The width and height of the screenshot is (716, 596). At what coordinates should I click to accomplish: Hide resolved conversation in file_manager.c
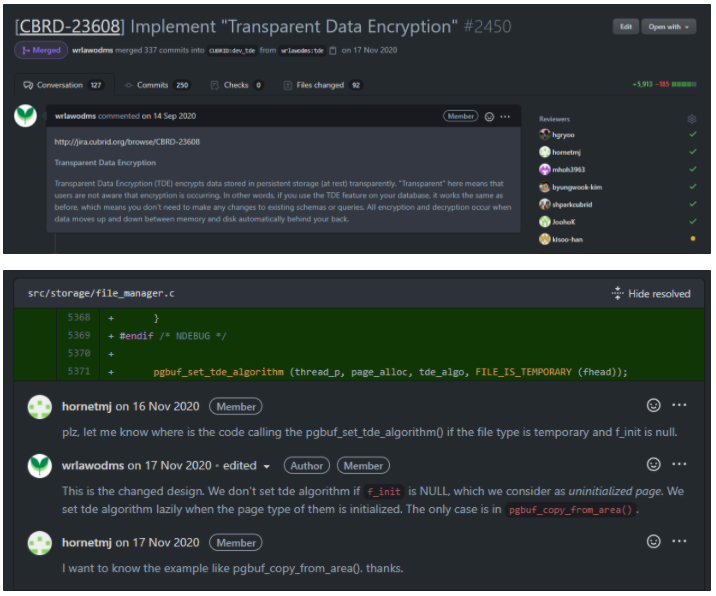click(x=651, y=294)
